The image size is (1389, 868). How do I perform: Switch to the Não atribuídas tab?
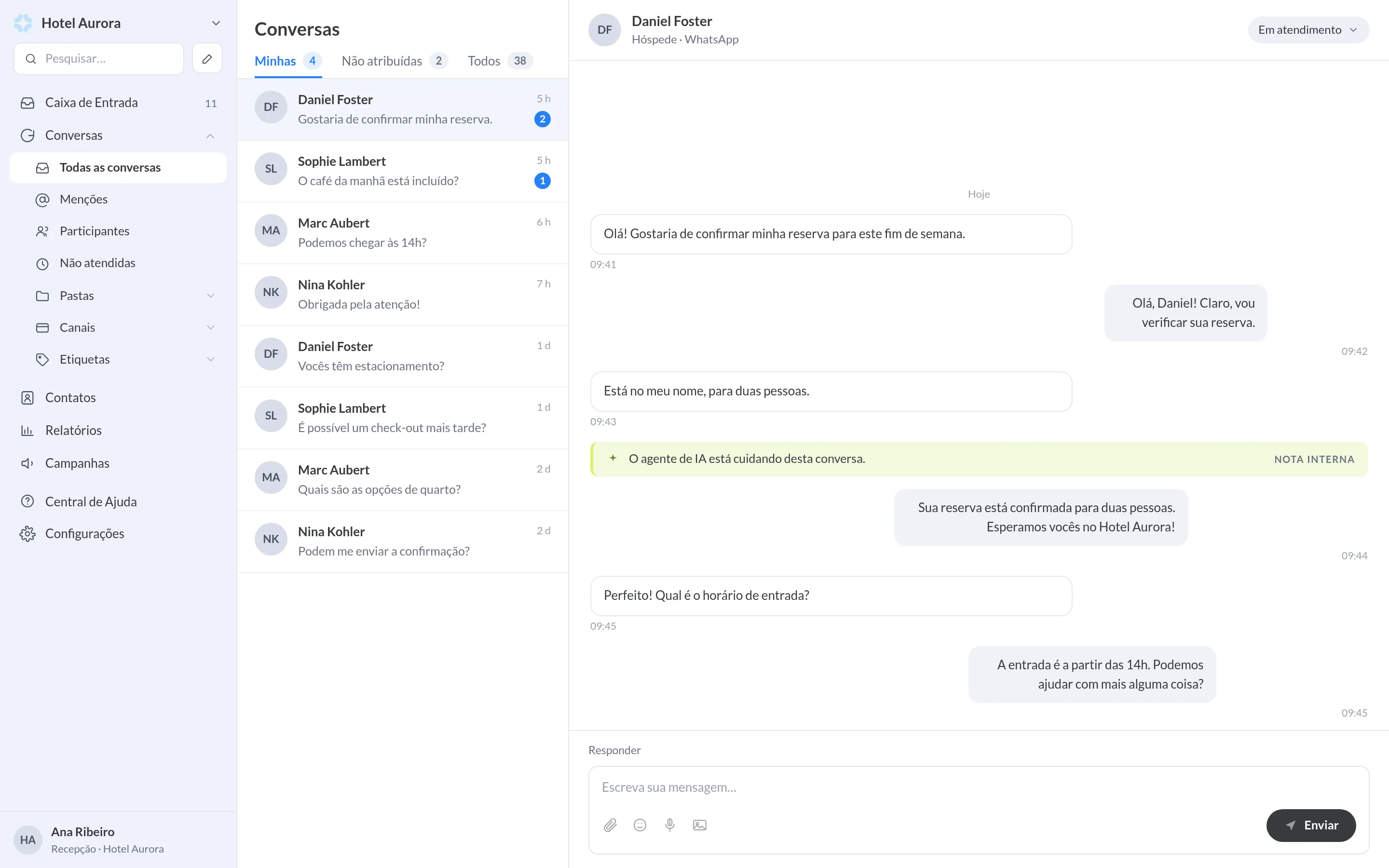coord(395,61)
